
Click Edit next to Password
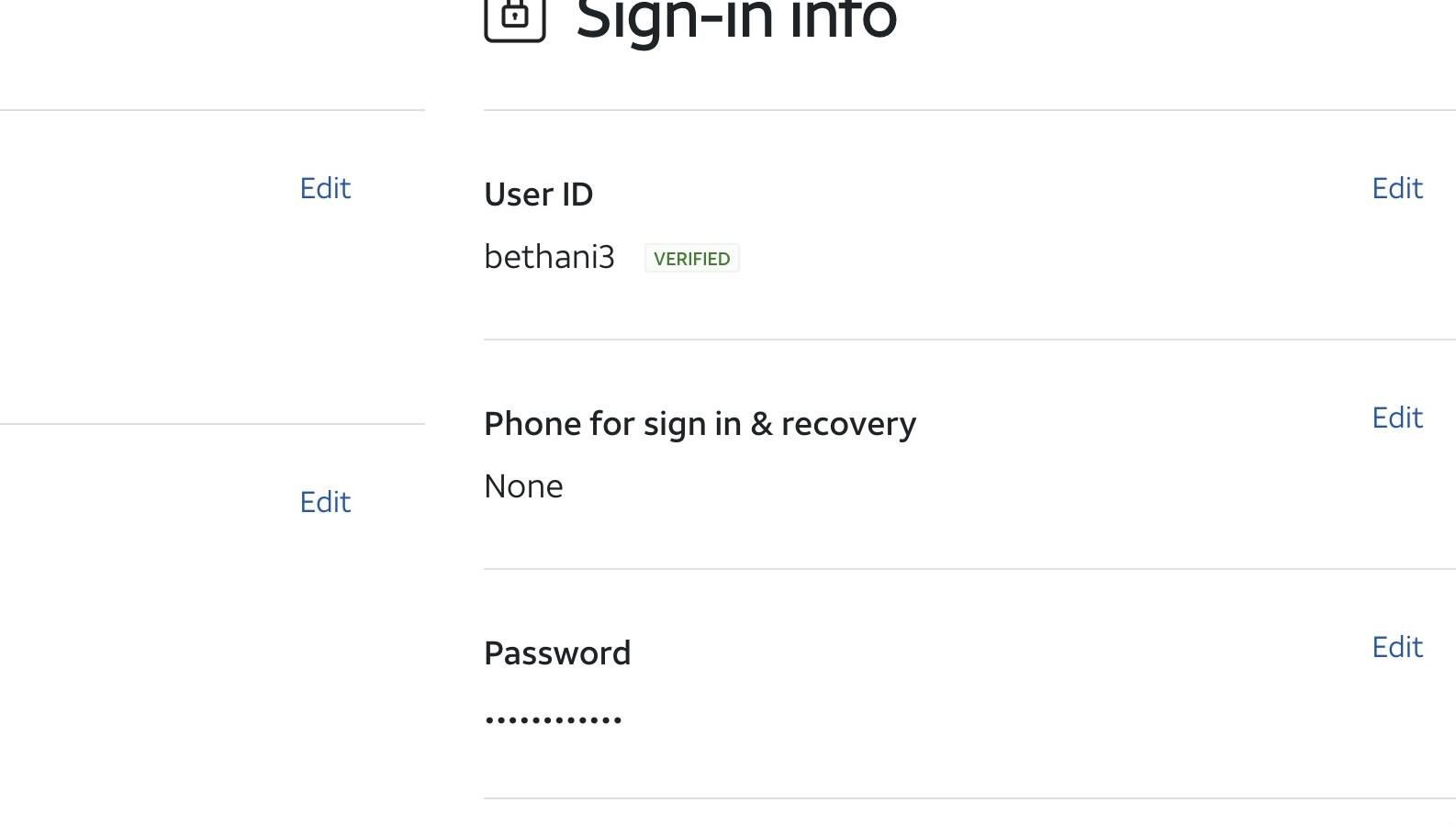(1396, 647)
